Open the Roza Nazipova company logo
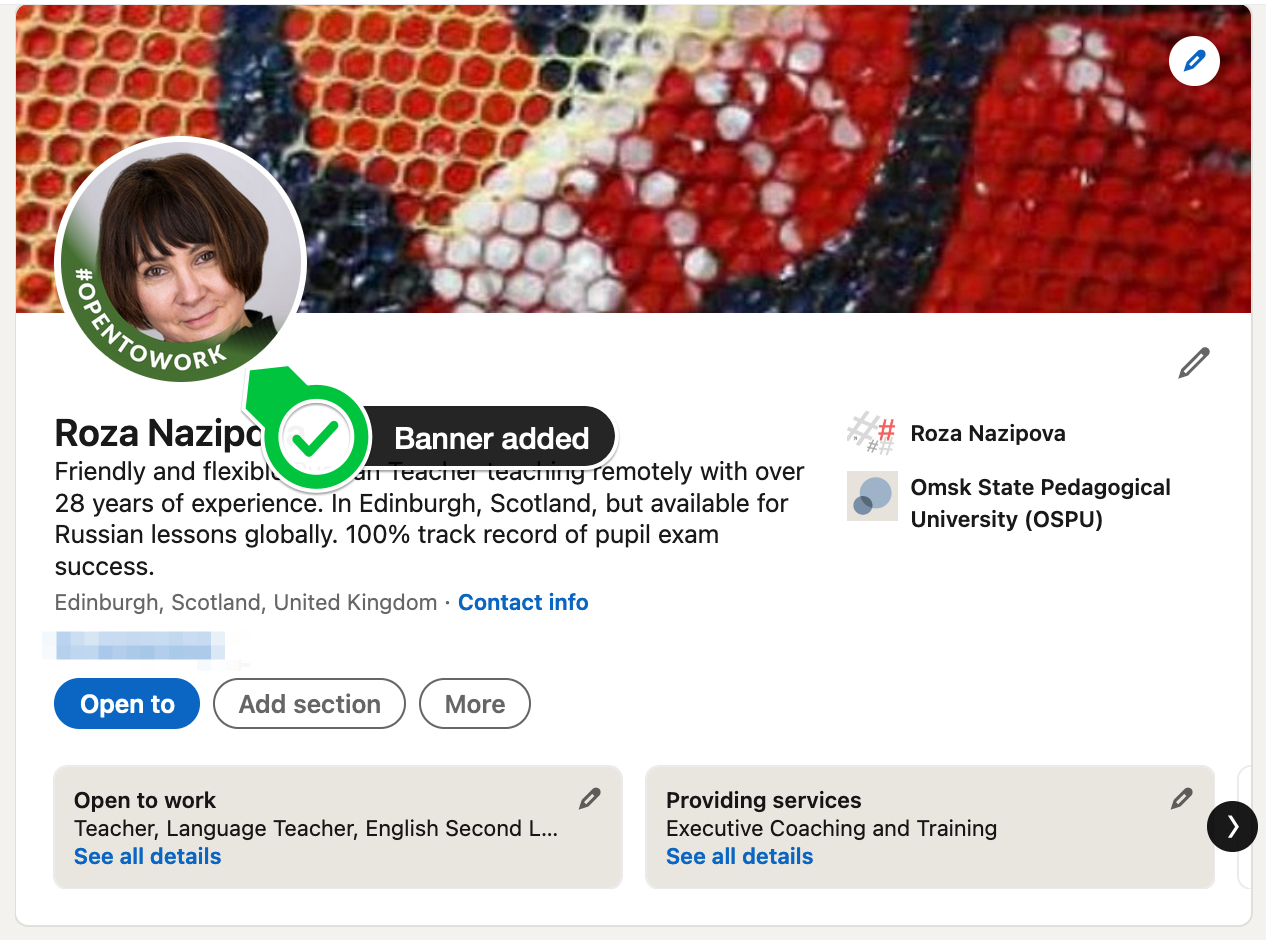 [872, 433]
